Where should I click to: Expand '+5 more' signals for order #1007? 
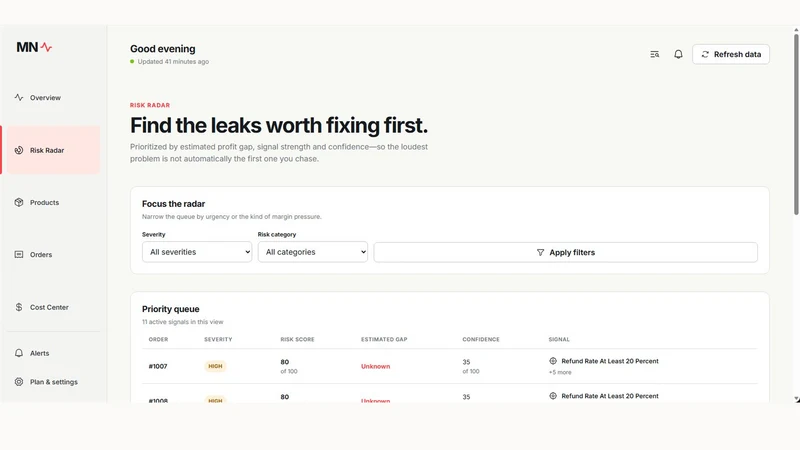coord(560,372)
